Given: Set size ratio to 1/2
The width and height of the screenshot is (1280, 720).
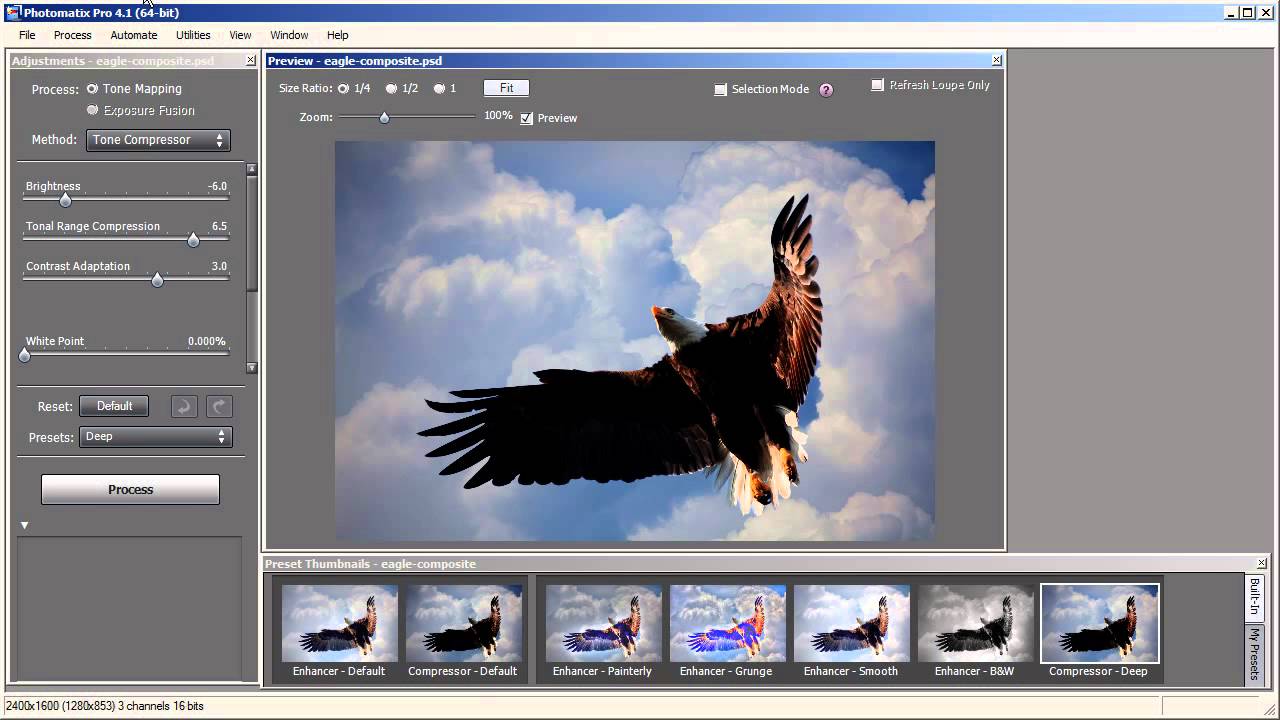Looking at the screenshot, I should coord(391,88).
